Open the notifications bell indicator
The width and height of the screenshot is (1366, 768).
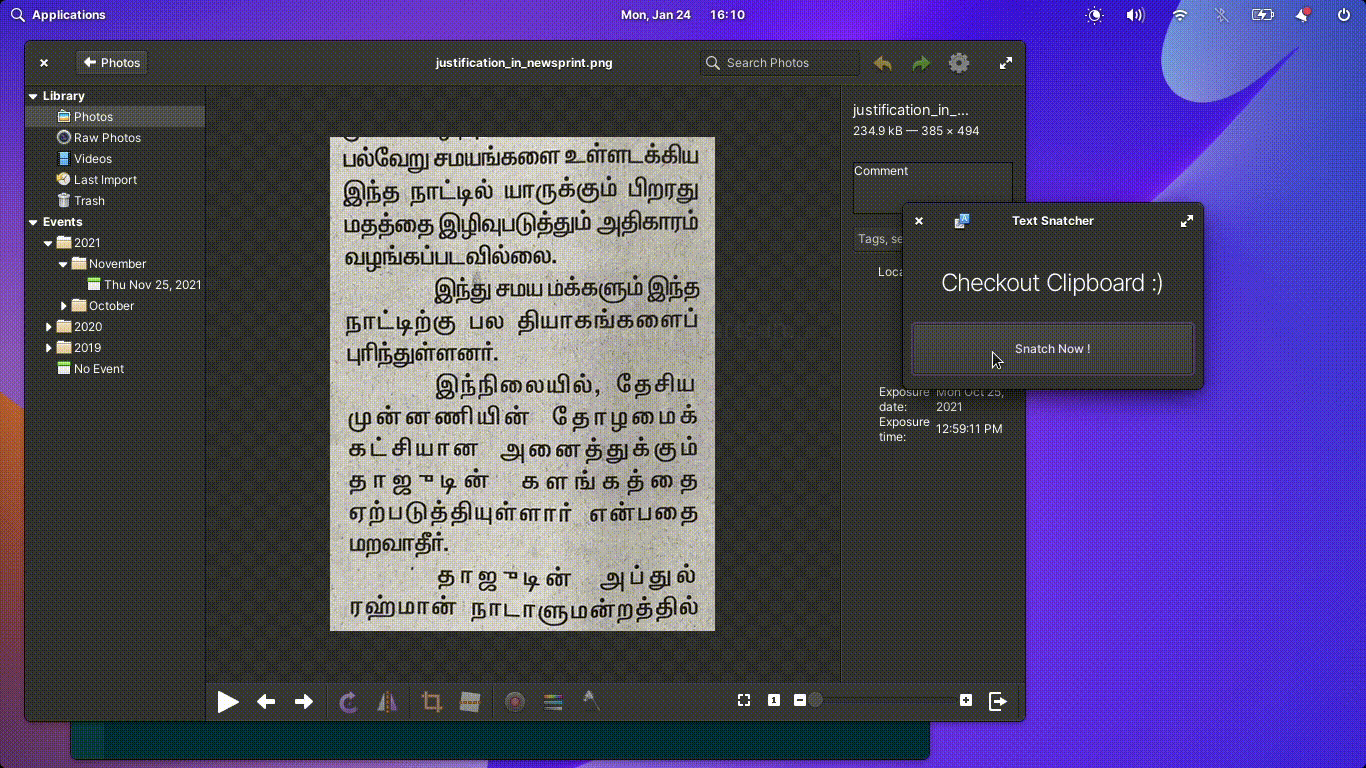pos(1303,15)
